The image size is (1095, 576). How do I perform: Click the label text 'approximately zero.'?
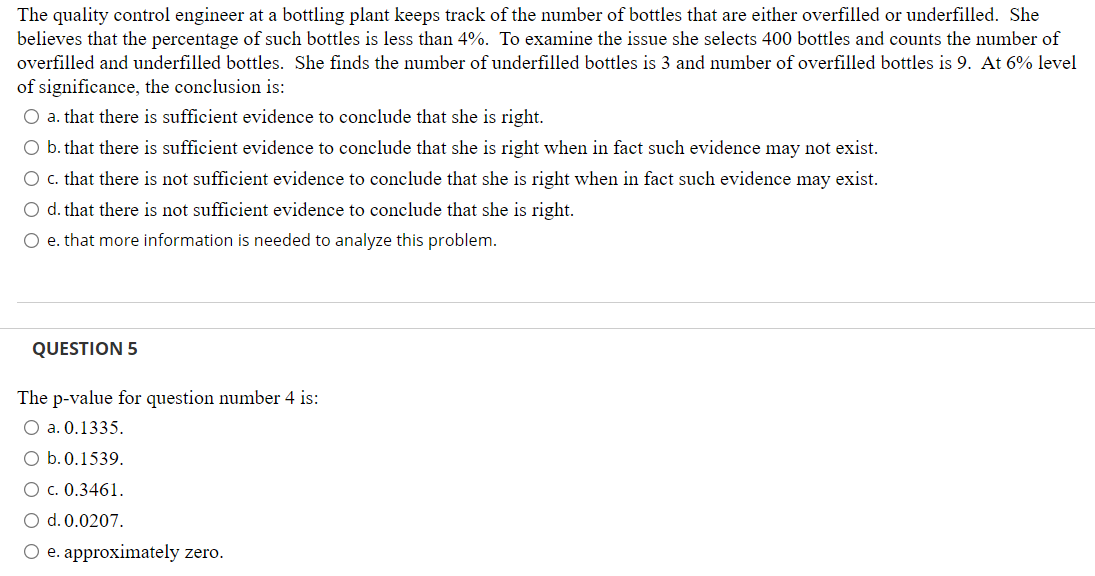tap(144, 552)
